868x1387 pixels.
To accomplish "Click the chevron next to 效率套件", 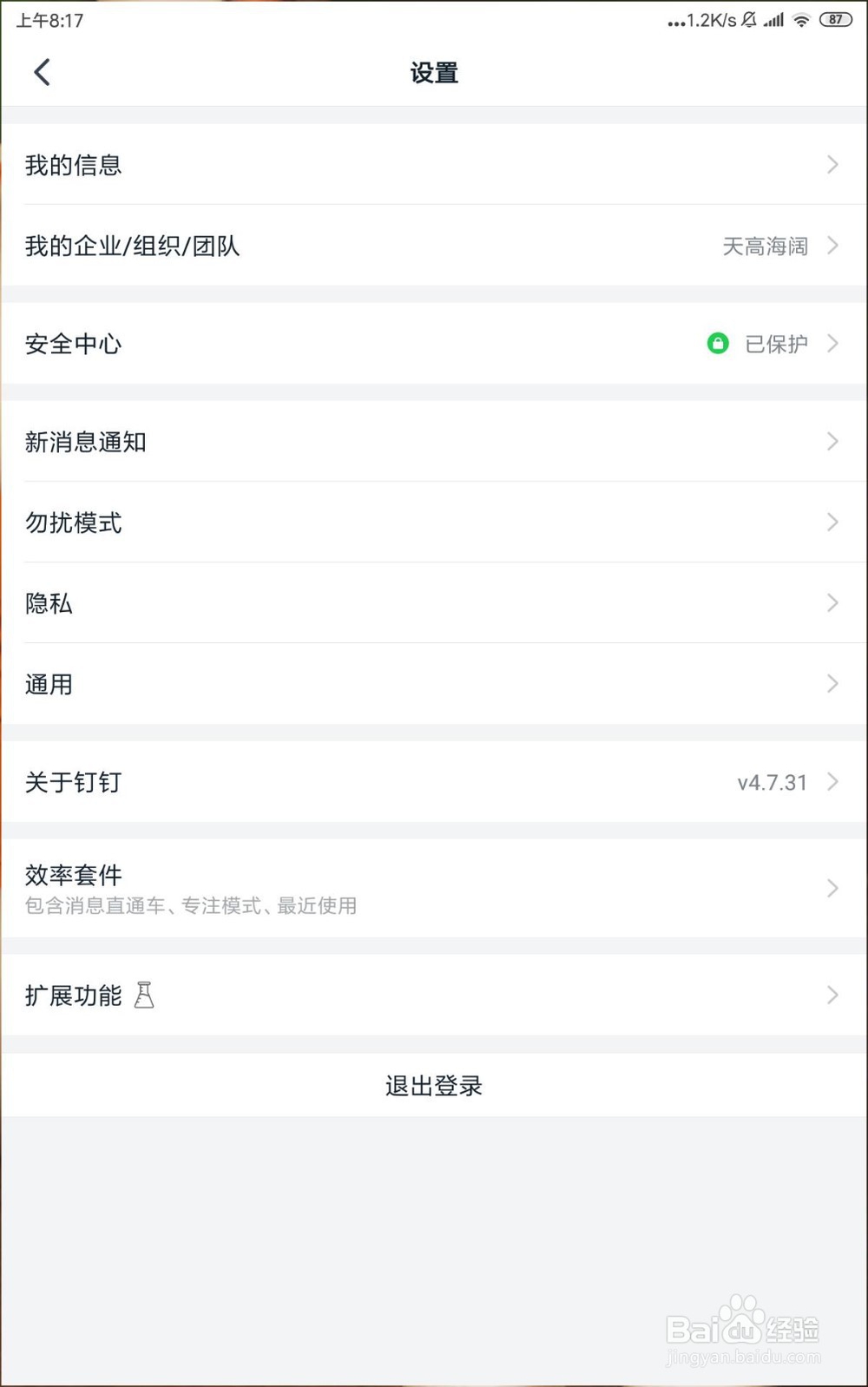I will pyautogui.click(x=832, y=888).
